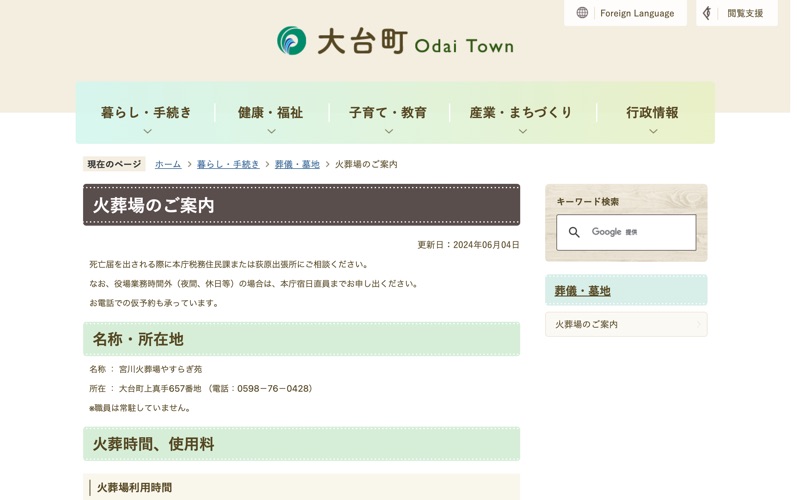Viewport: 800px width, 500px height.
Task: Expand the chevron under 健康・福祉
Action: tap(271, 131)
